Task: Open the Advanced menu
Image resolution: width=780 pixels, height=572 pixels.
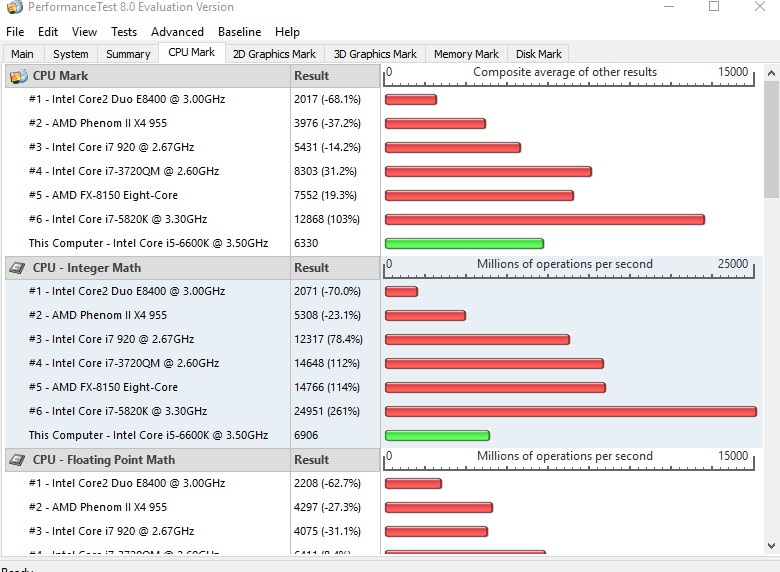Action: [177, 32]
